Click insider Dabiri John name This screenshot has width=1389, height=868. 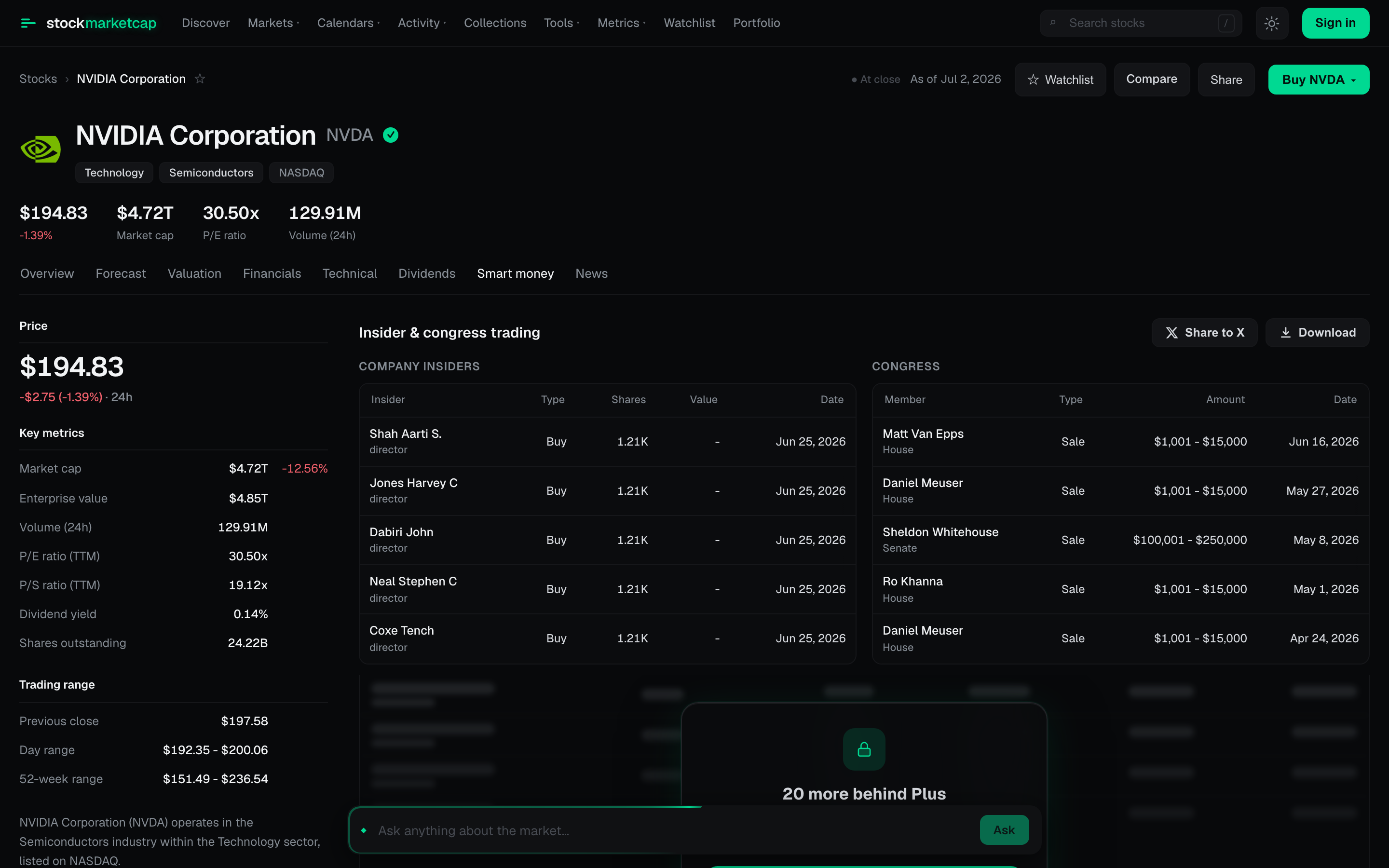401,532
